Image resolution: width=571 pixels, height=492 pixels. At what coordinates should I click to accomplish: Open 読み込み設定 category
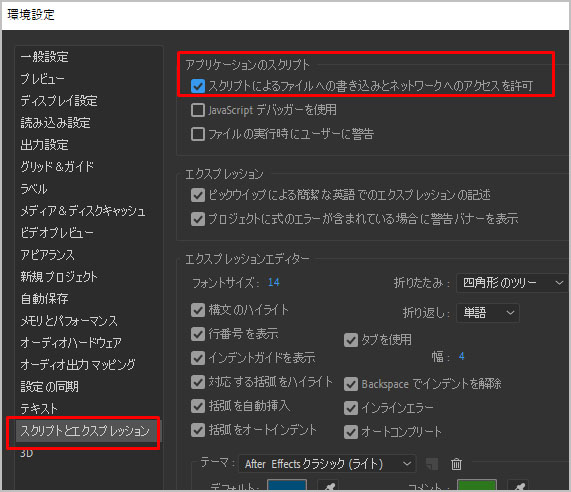click(x=55, y=123)
